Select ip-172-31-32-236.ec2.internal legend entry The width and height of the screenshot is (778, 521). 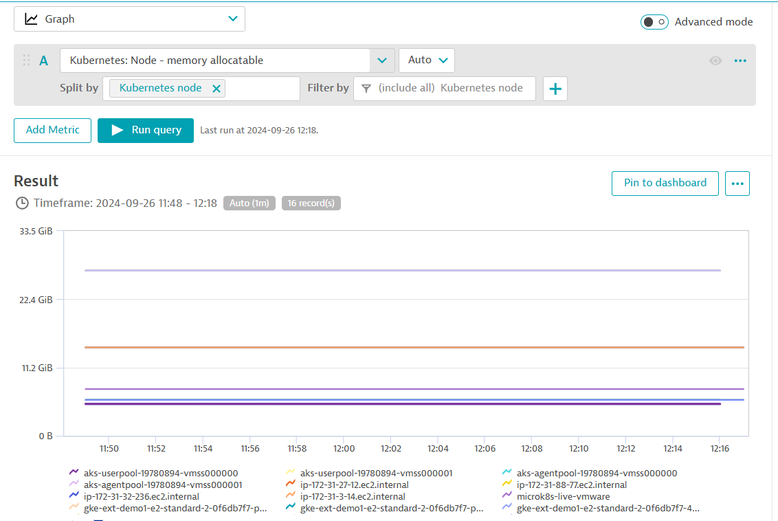tap(140, 496)
